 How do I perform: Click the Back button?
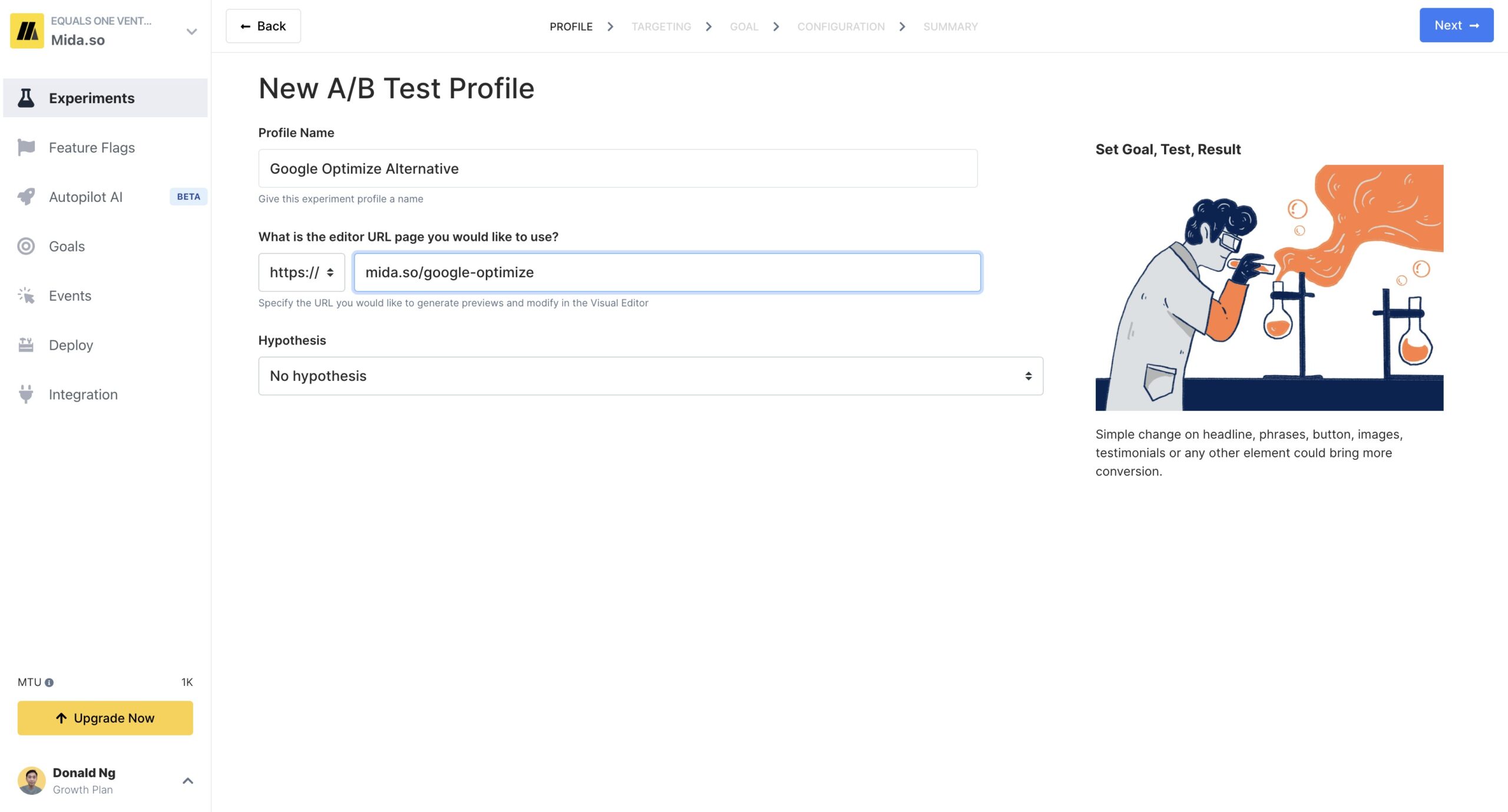click(263, 26)
